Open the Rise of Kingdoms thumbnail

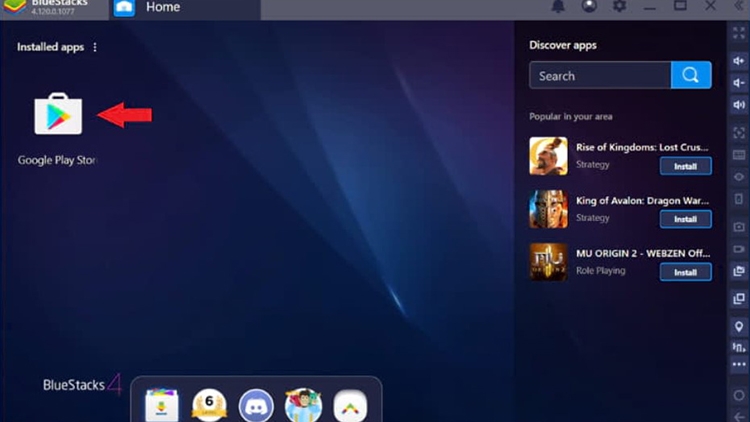coord(549,156)
